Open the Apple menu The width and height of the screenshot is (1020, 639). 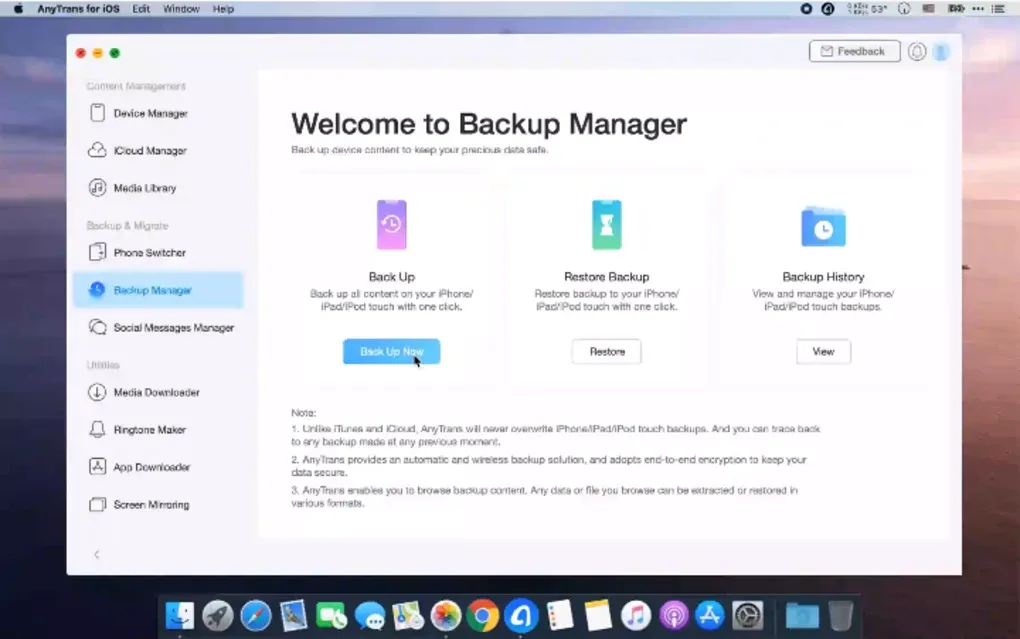[x=18, y=9]
